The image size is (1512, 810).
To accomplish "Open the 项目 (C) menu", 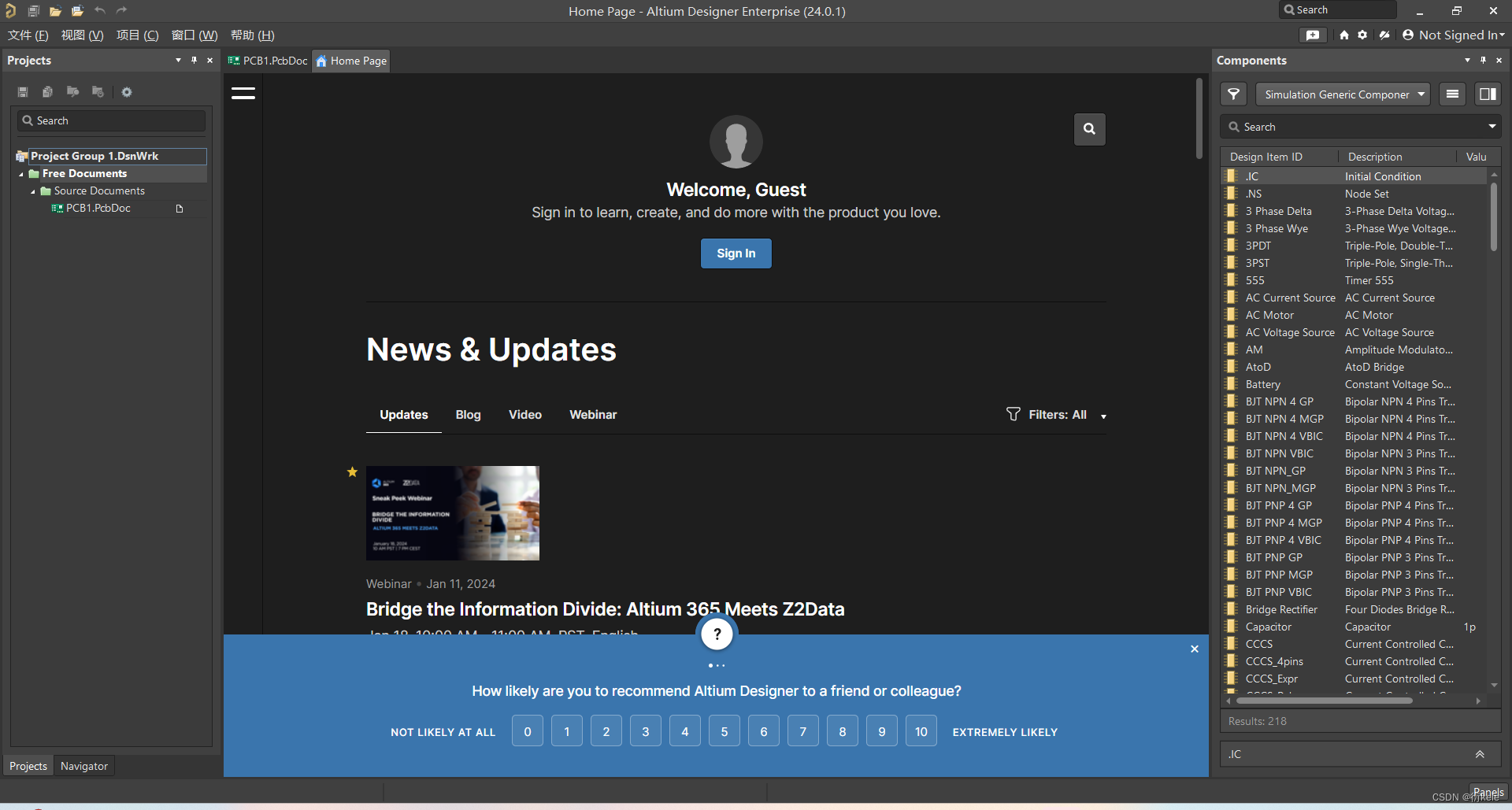I will pyautogui.click(x=138, y=35).
